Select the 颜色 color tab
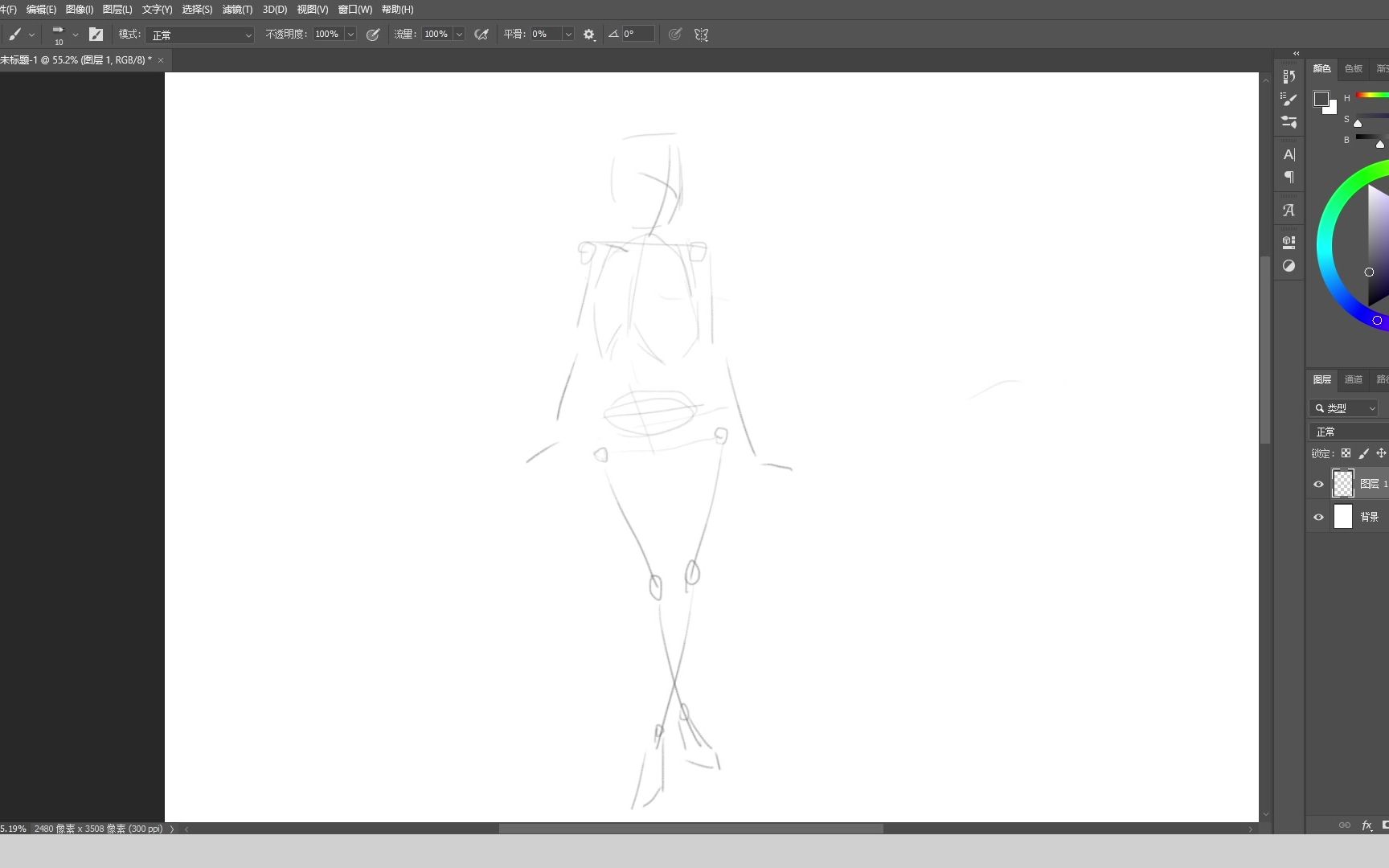Image resolution: width=1389 pixels, height=868 pixels. click(1322, 68)
